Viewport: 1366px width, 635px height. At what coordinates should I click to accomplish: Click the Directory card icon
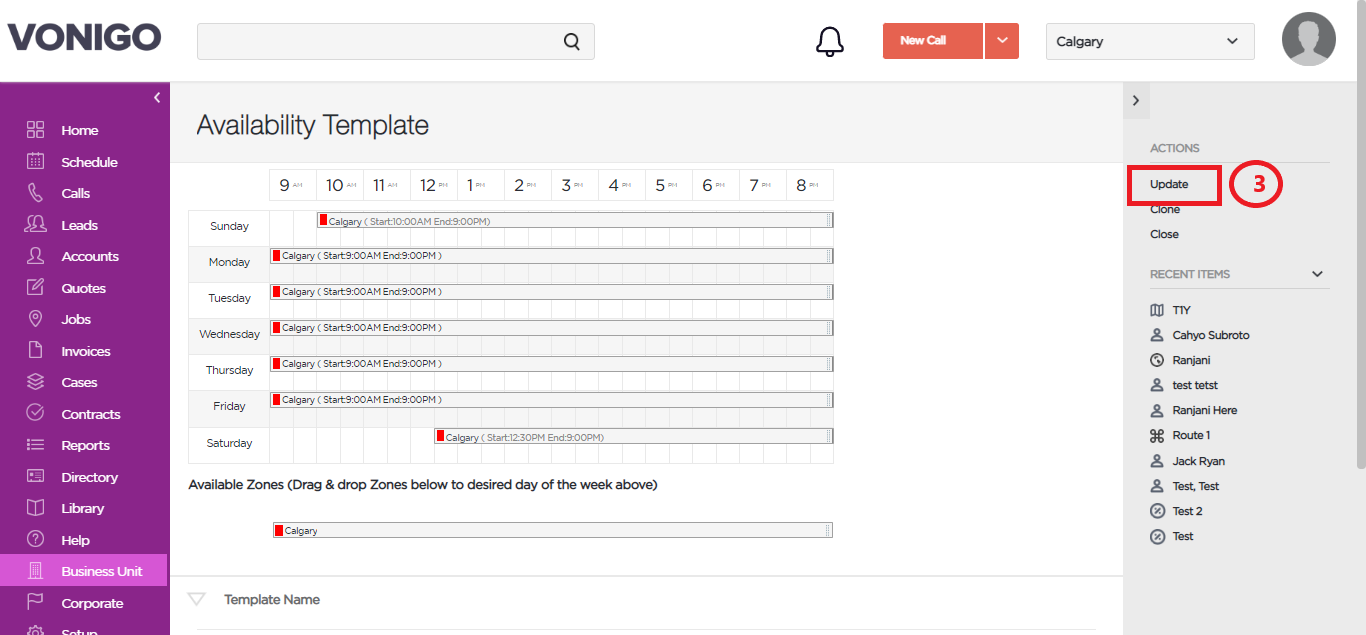point(36,477)
